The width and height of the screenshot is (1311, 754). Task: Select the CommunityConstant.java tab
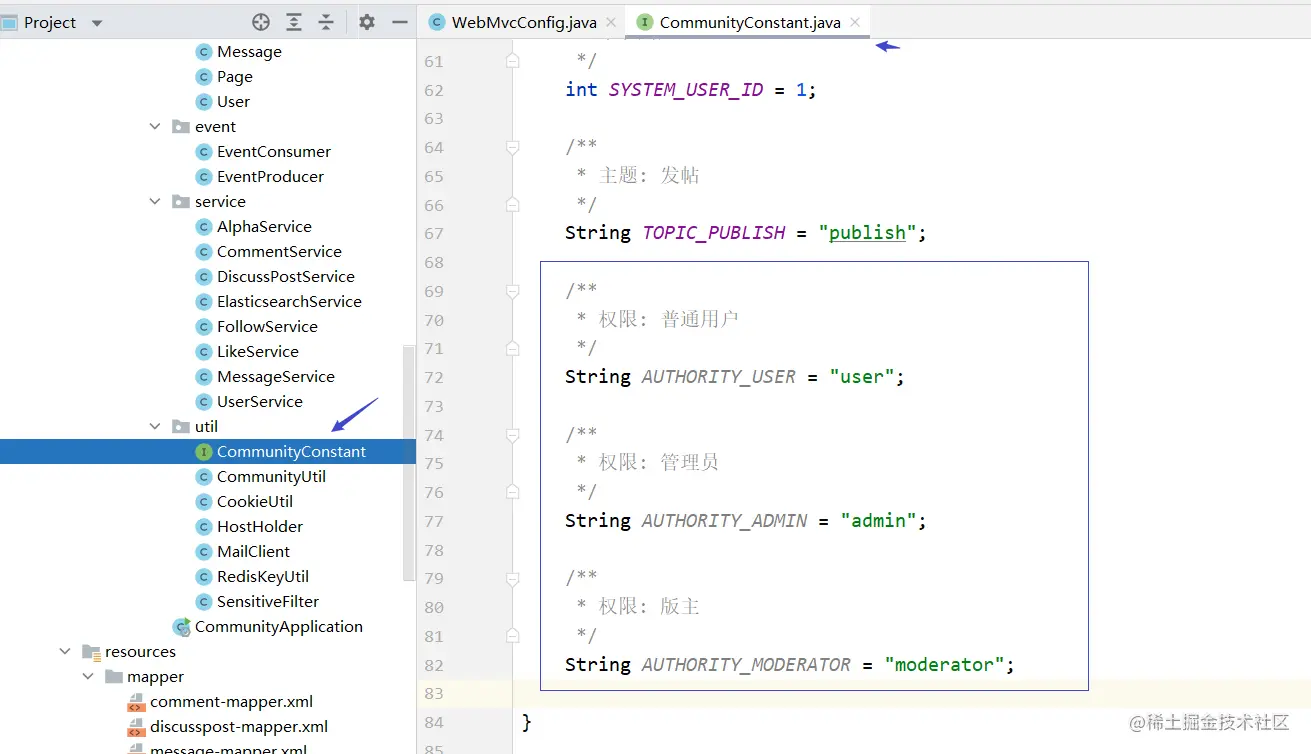point(750,22)
